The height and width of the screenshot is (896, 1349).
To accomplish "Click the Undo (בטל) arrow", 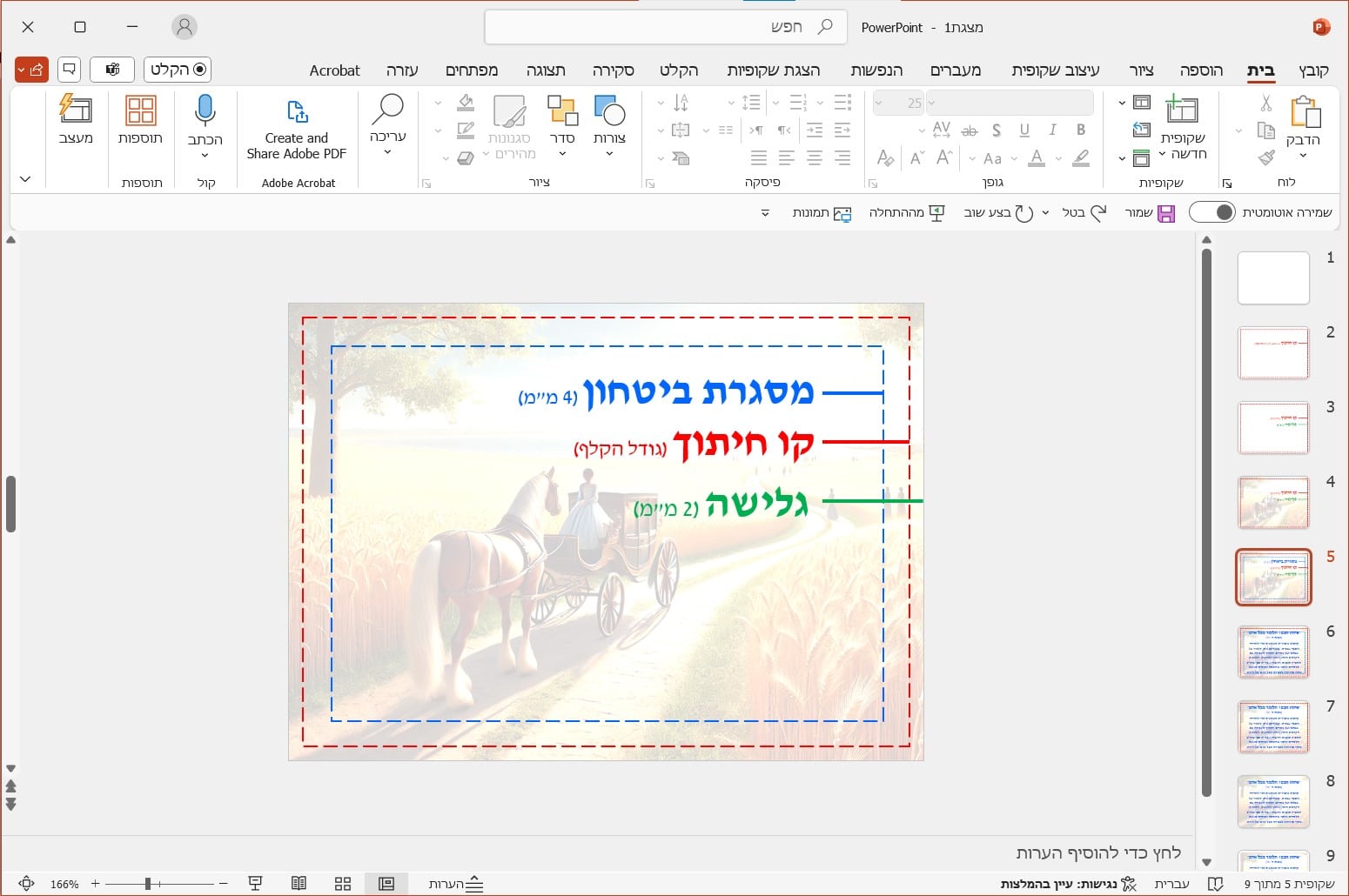I will point(1098,212).
